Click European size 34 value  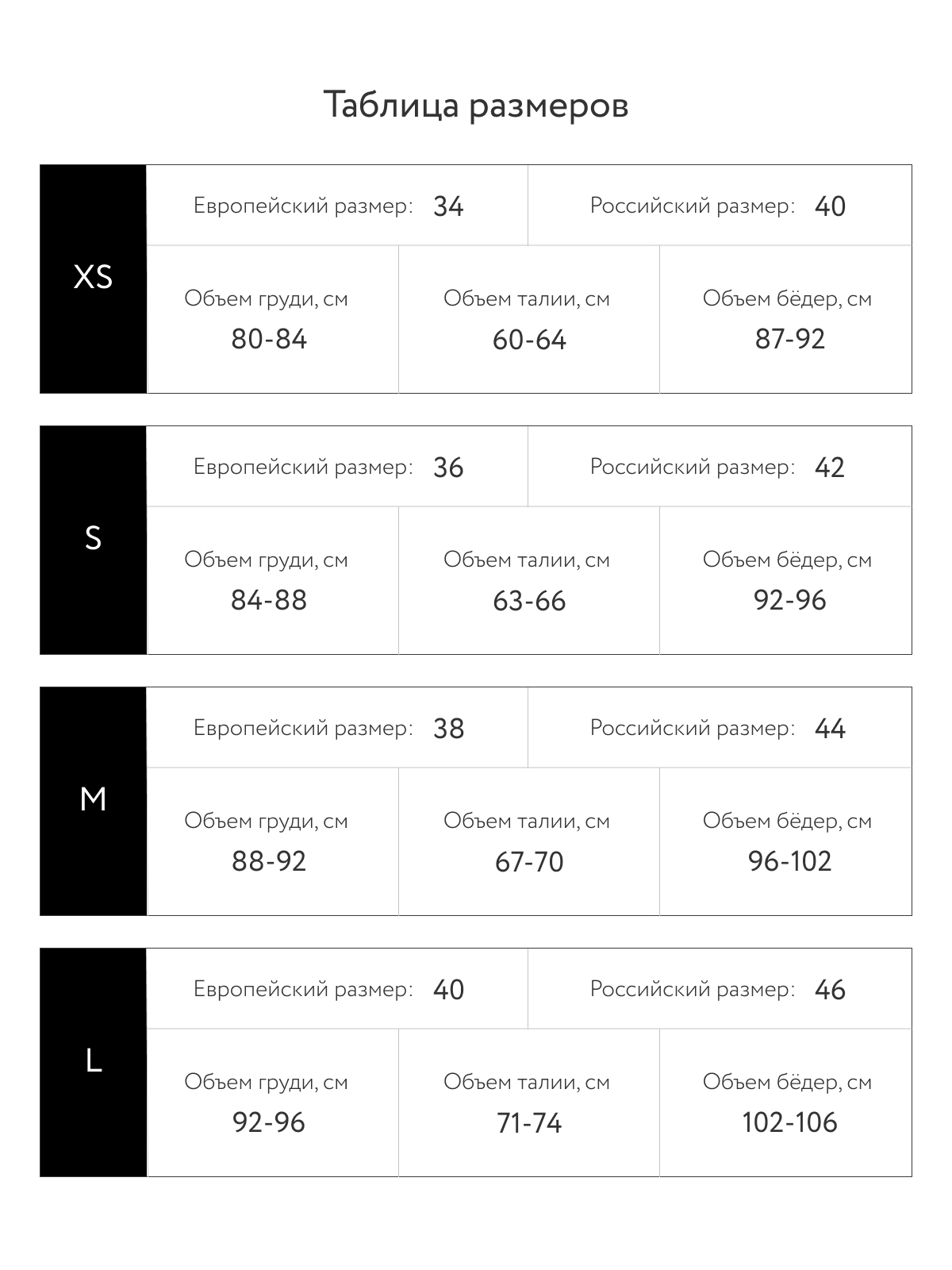[x=448, y=206]
